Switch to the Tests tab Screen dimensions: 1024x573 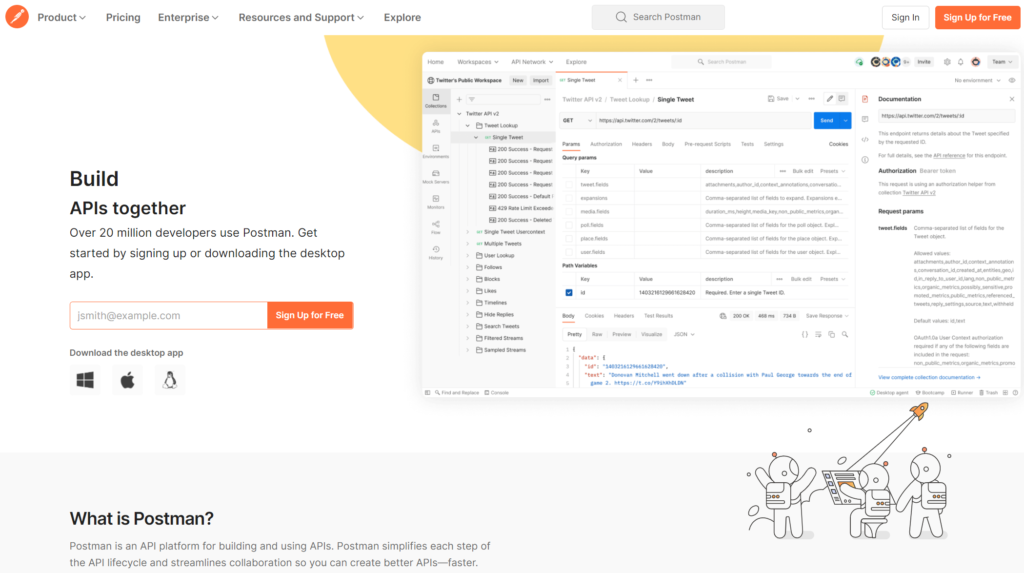tap(747, 144)
